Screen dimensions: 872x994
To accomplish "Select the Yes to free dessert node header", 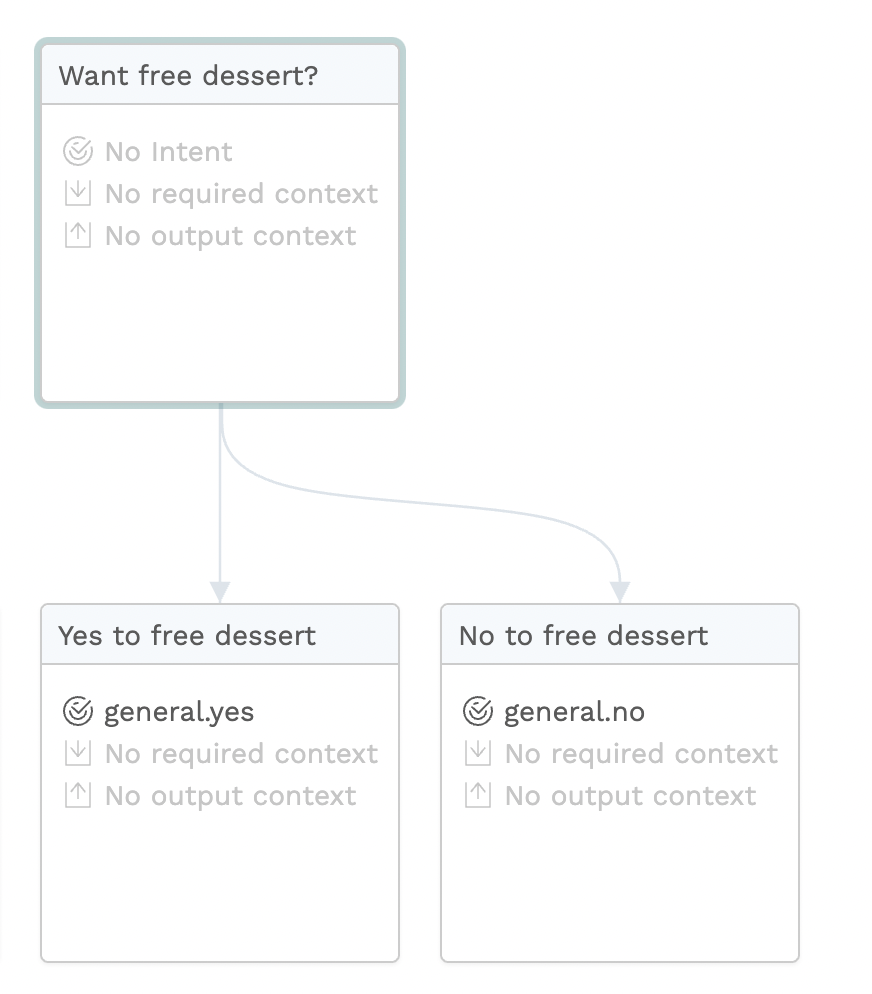I will 220,635.
